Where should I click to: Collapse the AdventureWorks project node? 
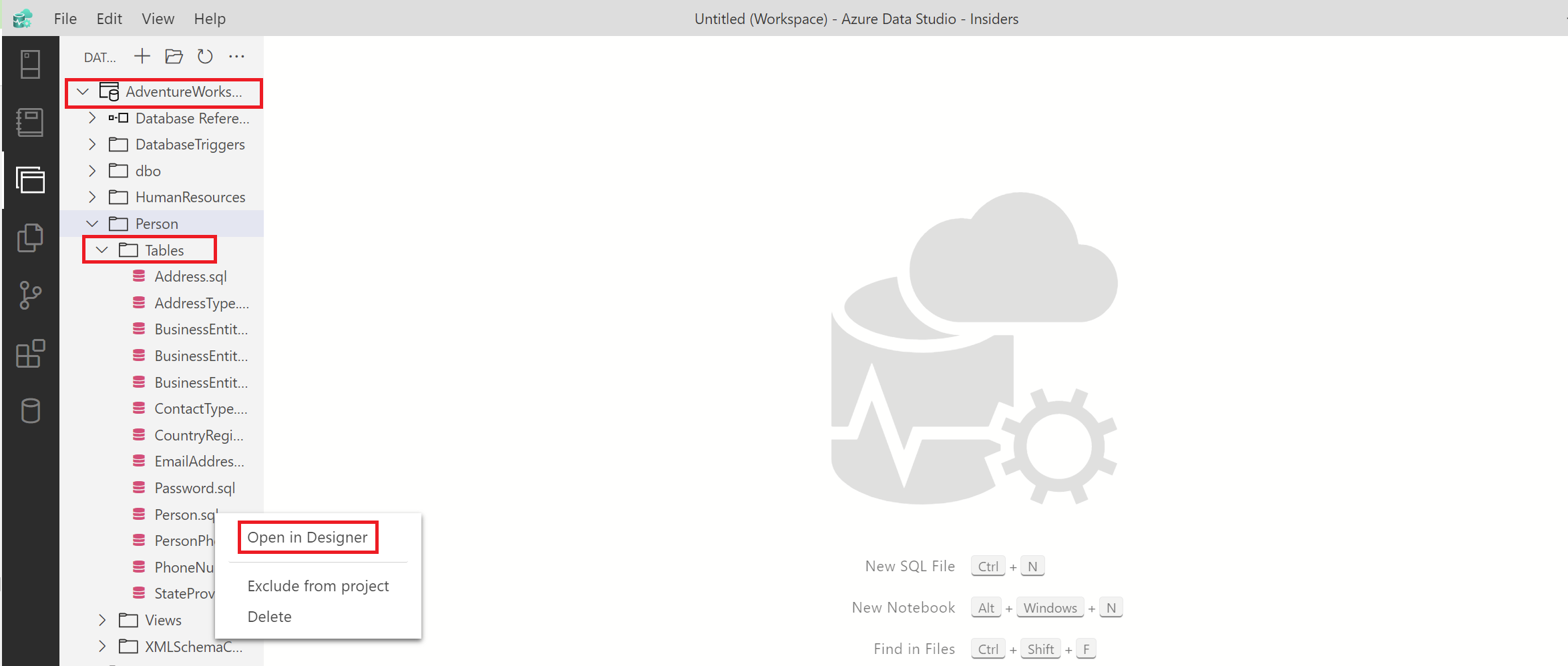[83, 91]
